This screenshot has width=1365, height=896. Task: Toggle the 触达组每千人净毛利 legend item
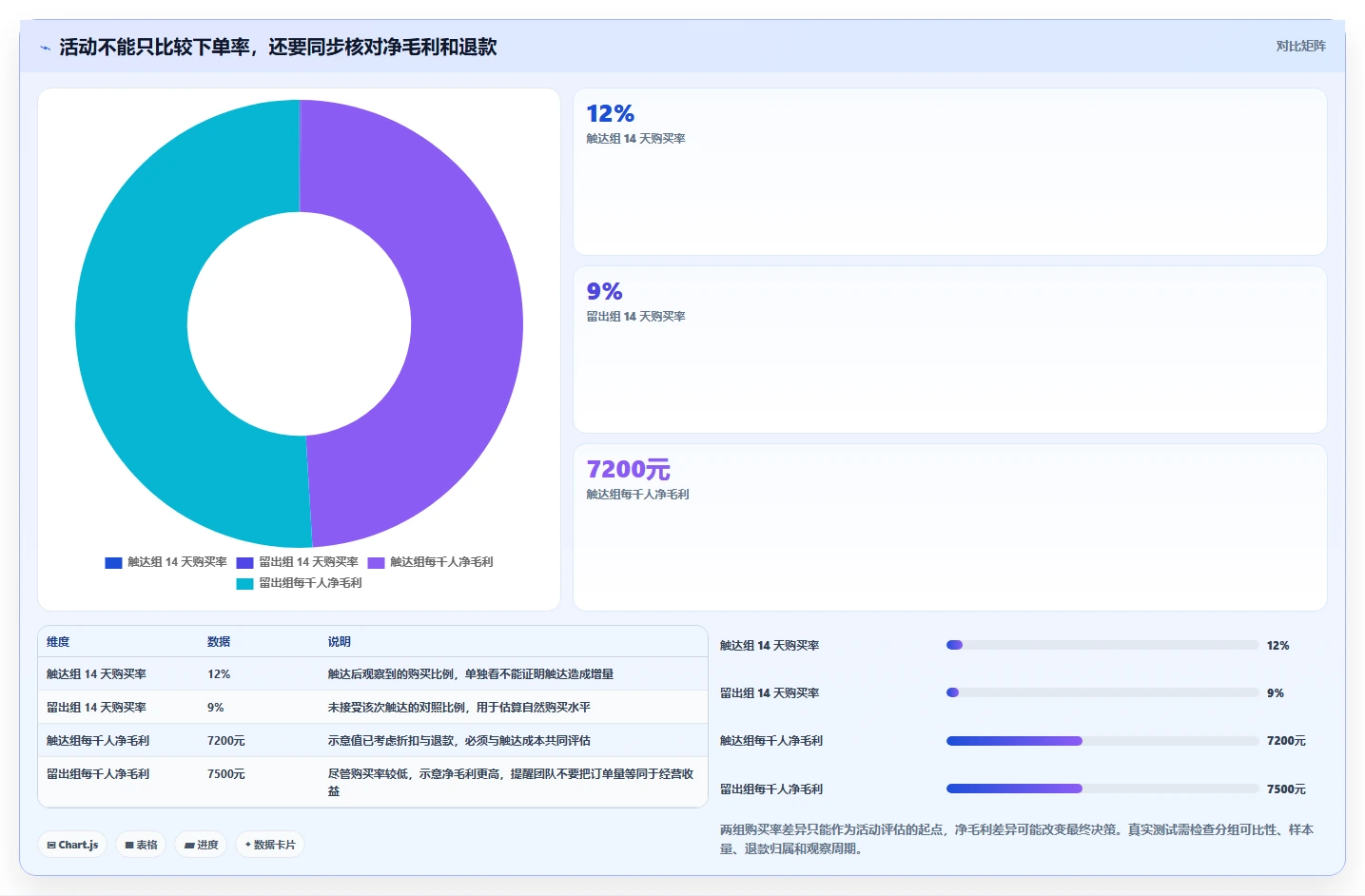pos(430,562)
